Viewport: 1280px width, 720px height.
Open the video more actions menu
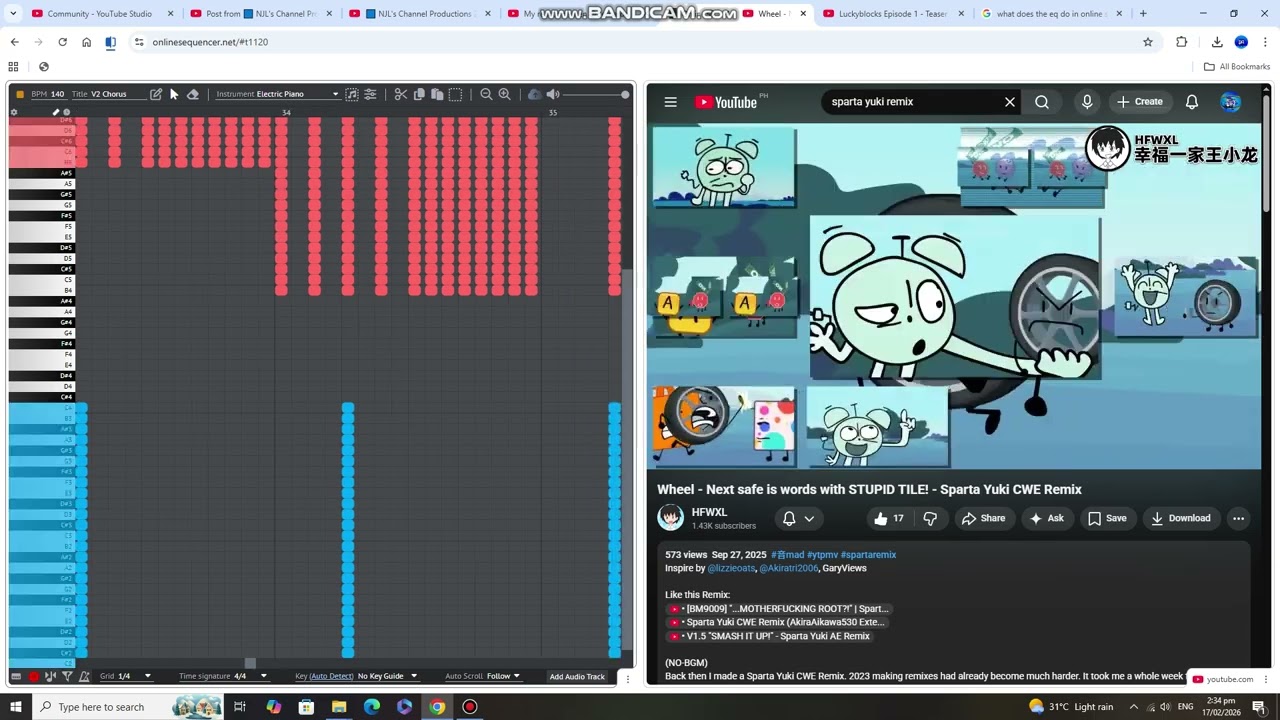(x=1239, y=518)
